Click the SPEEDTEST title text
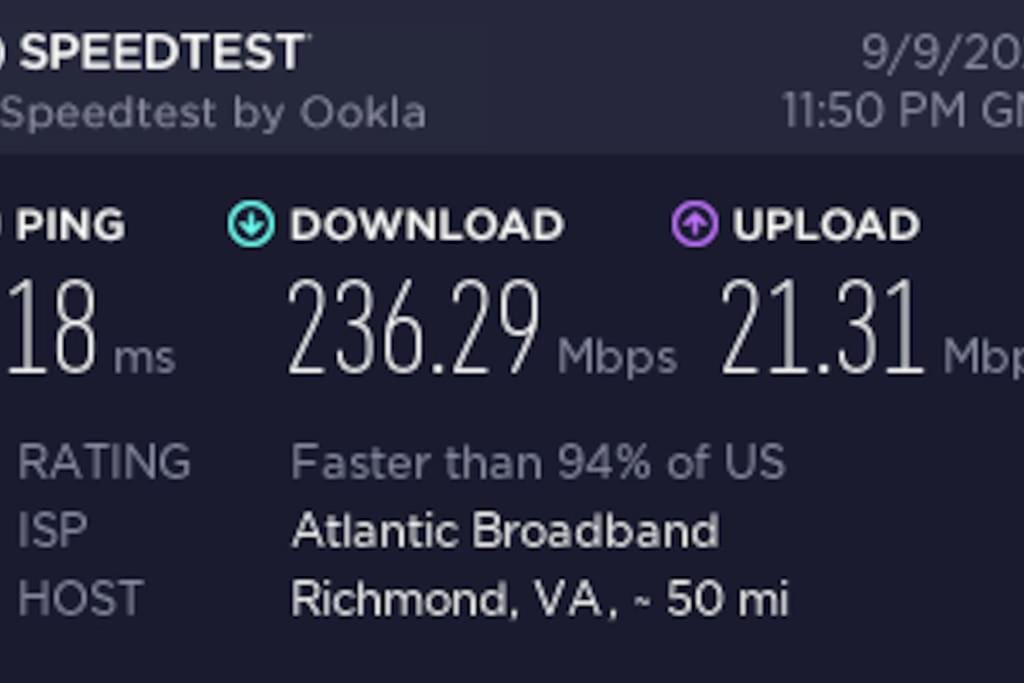This screenshot has height=683, width=1024. [x=164, y=52]
